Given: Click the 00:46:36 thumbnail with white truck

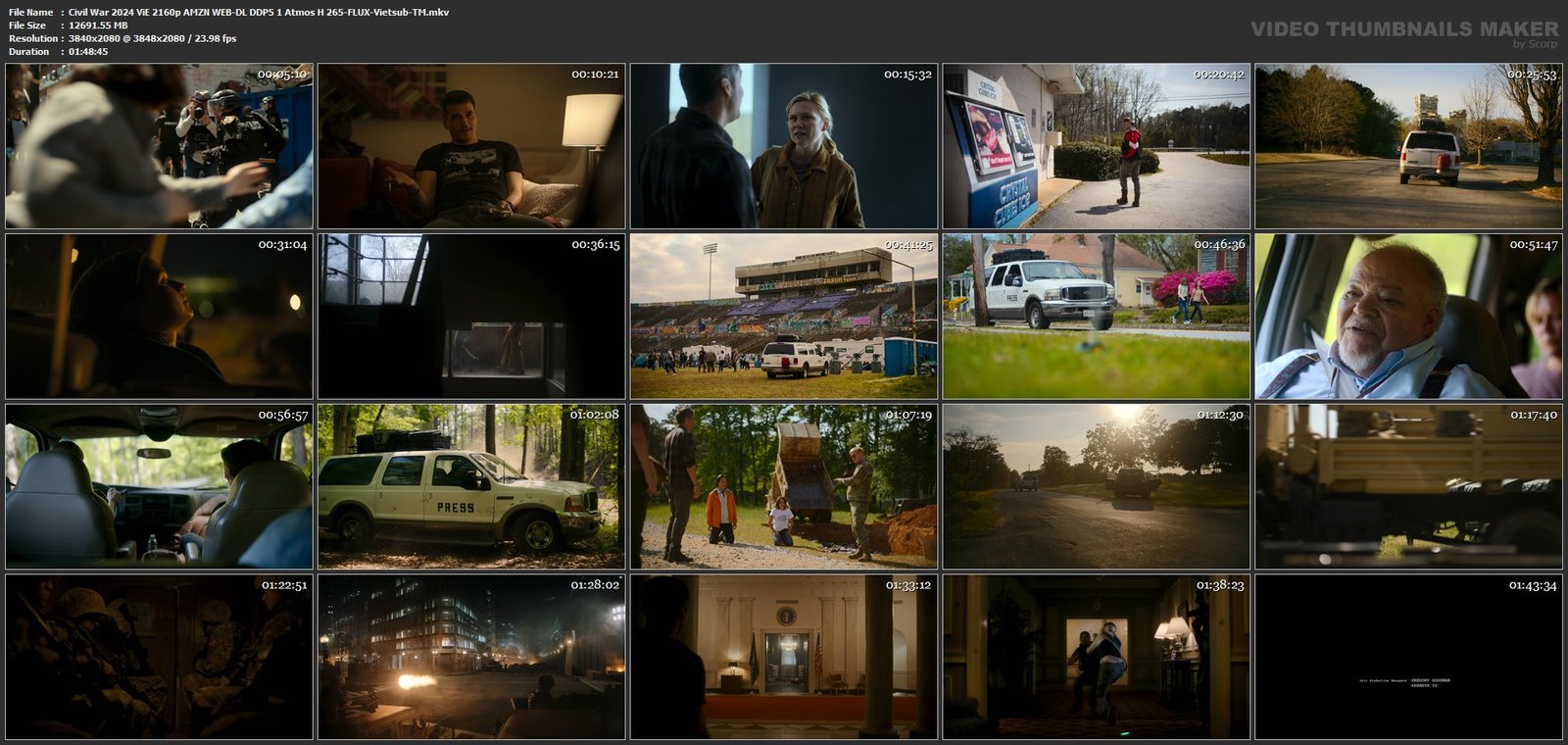Looking at the screenshot, I should [1097, 317].
